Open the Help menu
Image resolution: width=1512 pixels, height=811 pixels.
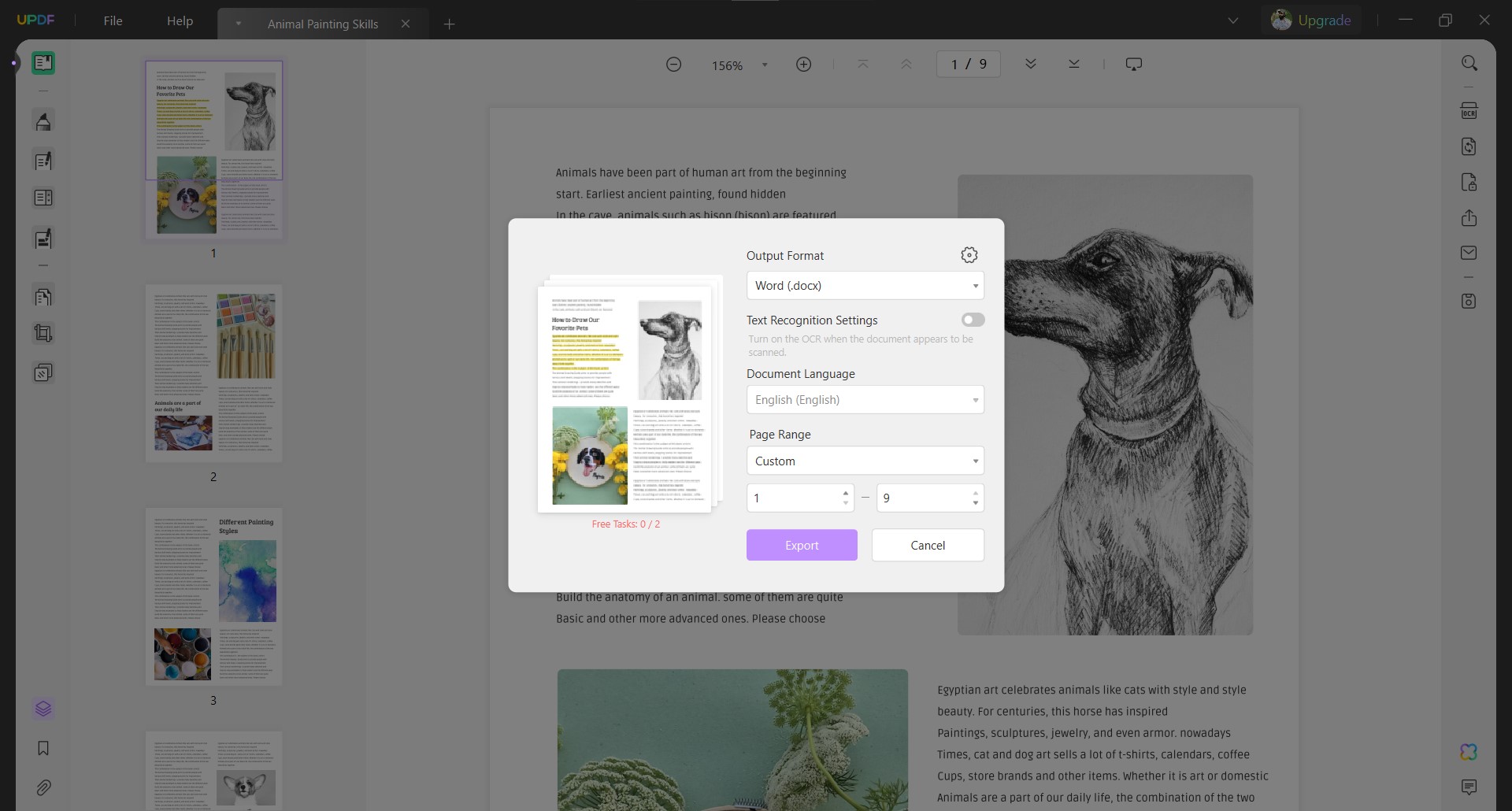click(x=180, y=21)
